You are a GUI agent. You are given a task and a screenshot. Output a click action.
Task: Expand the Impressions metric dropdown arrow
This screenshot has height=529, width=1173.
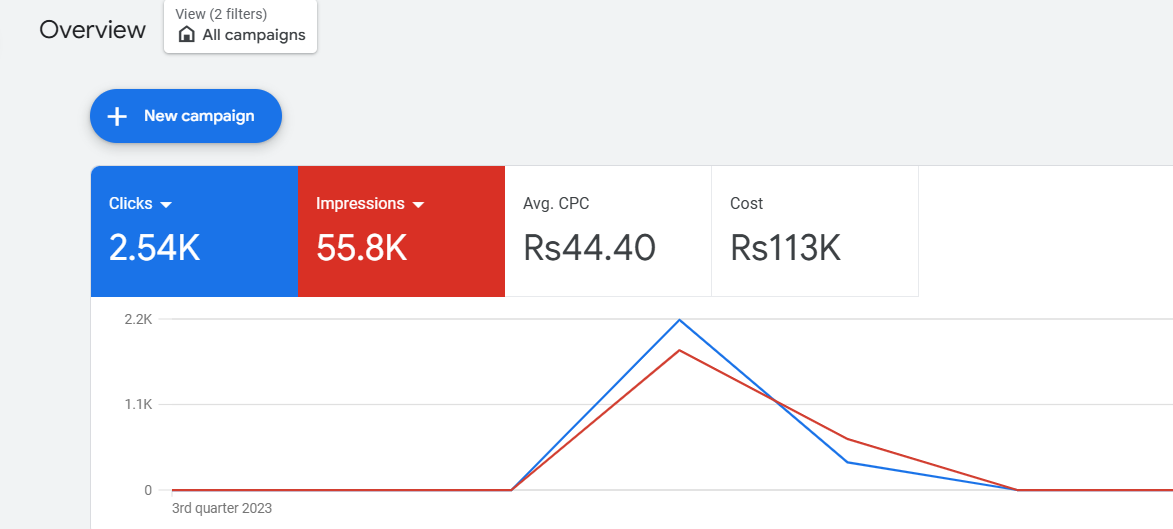[418, 205]
